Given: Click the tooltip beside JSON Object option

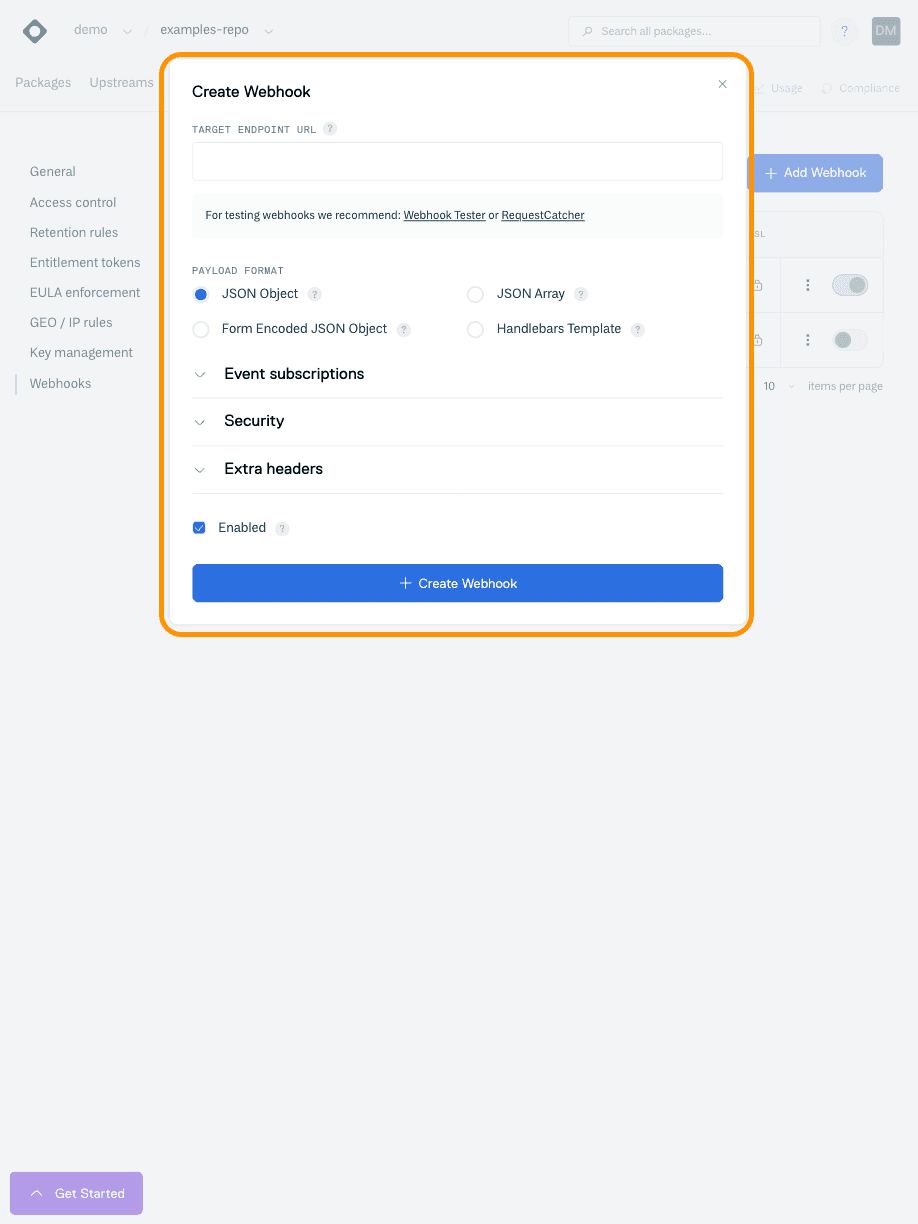Looking at the screenshot, I should tap(316, 294).
